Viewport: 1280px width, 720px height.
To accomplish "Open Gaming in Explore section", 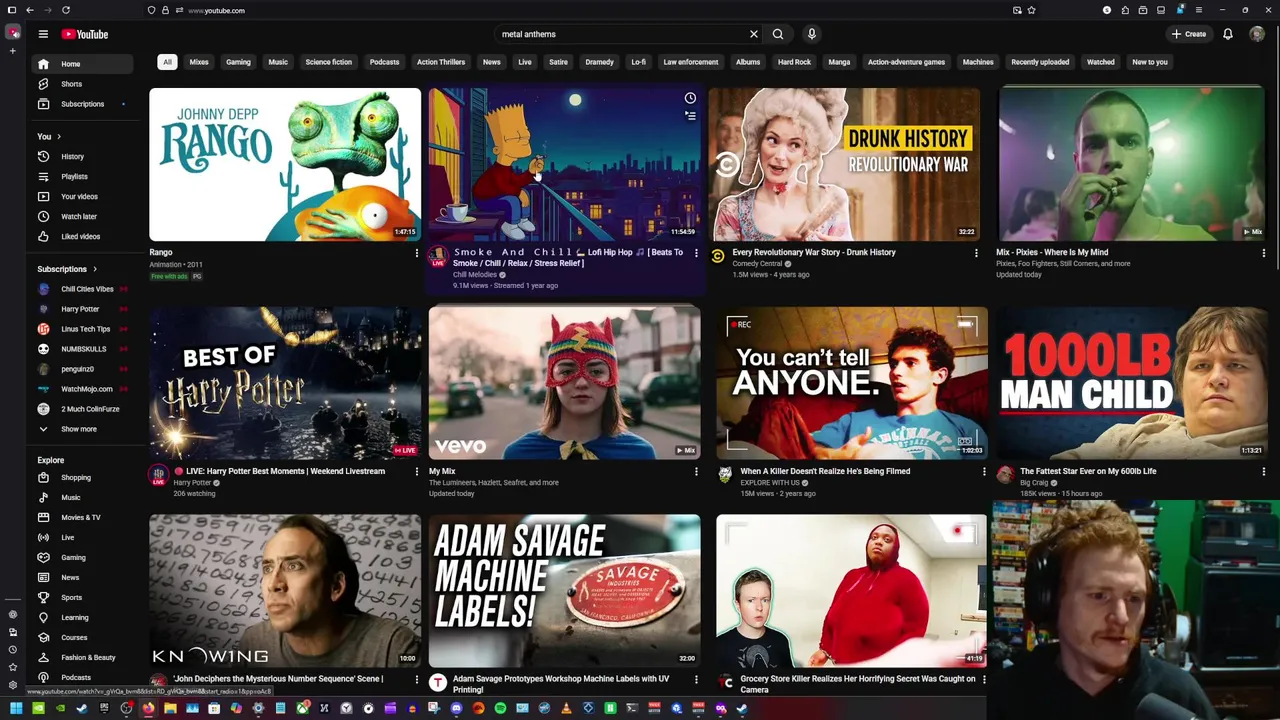I will coord(82,558).
